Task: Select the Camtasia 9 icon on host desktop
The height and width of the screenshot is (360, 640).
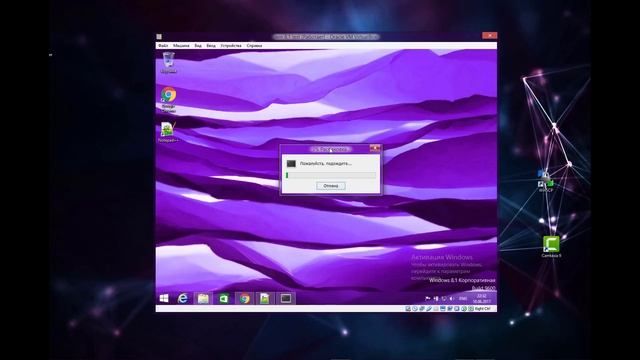Action: [x=551, y=247]
